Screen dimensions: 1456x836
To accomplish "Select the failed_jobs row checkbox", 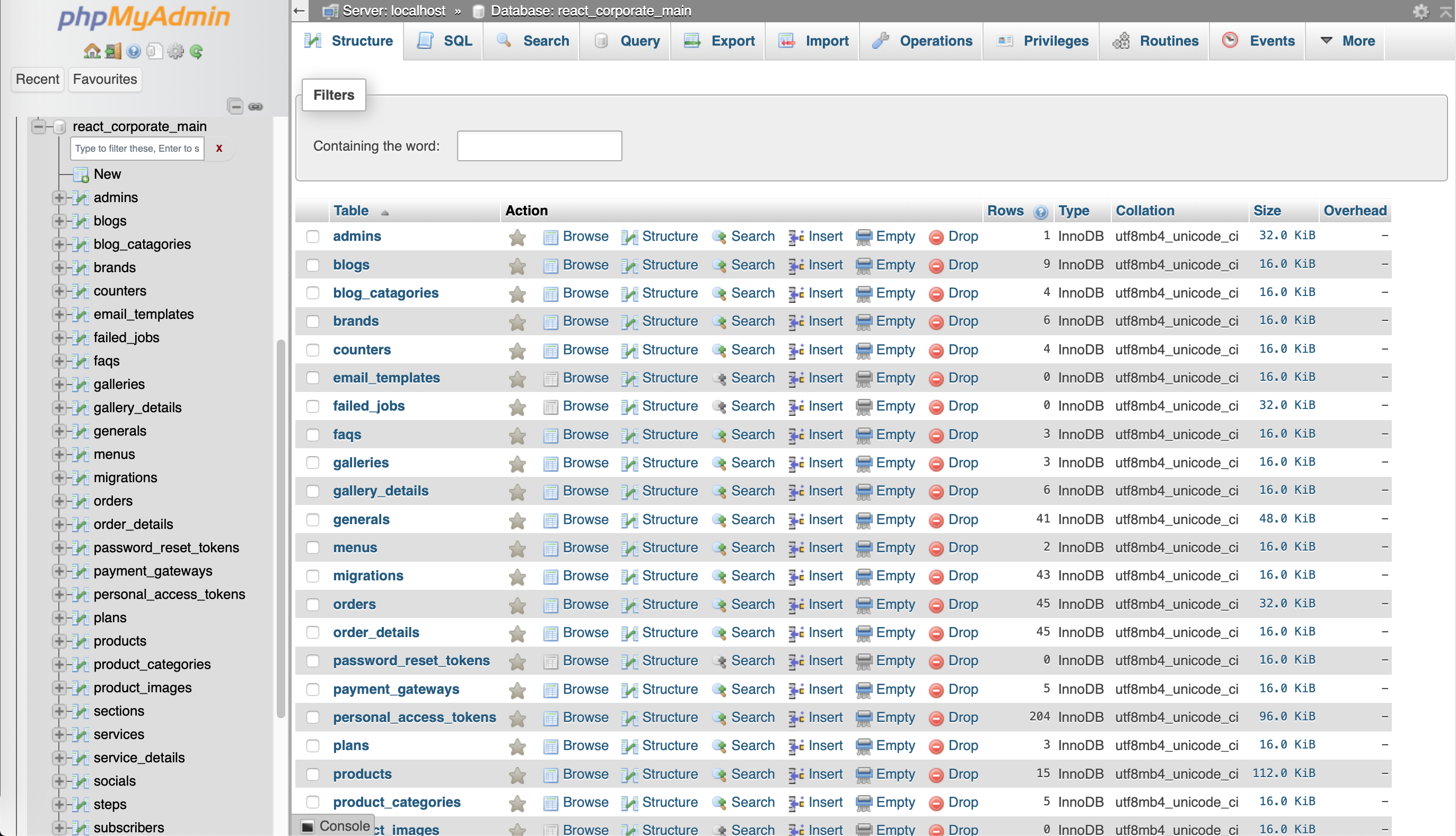I will 313,406.
